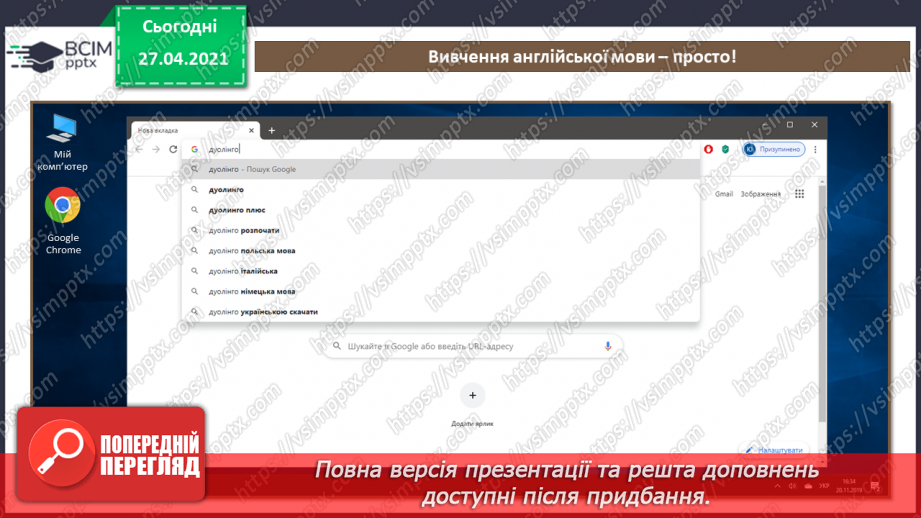Open the Google apps grid

(799, 194)
